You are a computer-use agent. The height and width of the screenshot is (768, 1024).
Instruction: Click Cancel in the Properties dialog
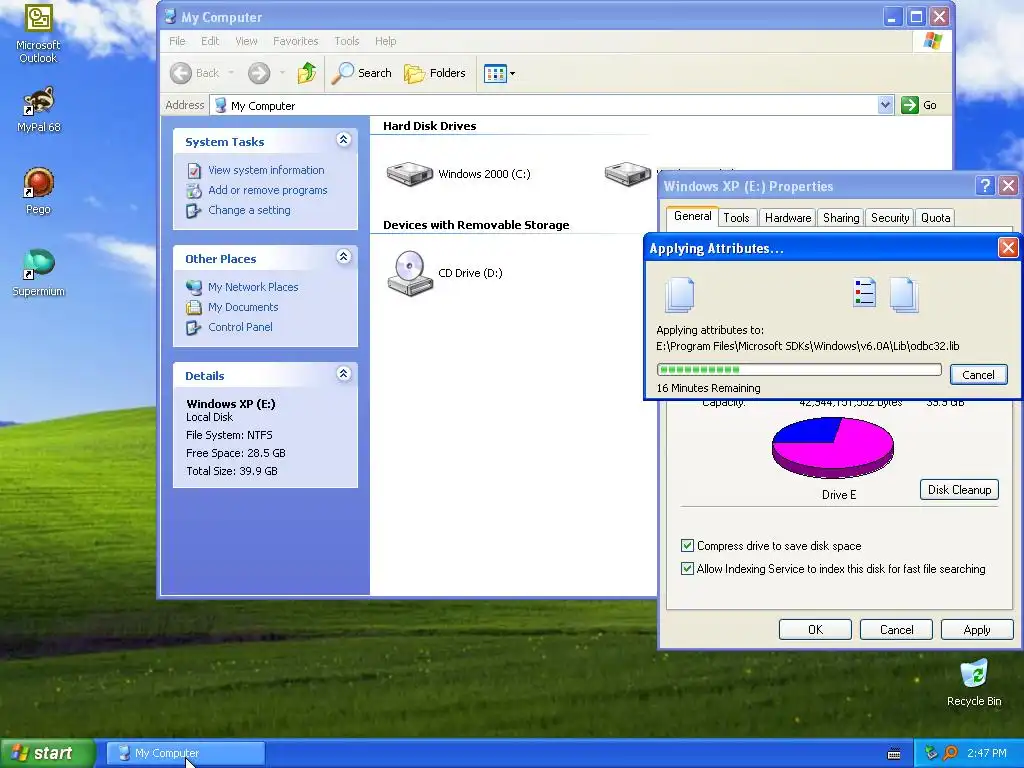[896, 630]
